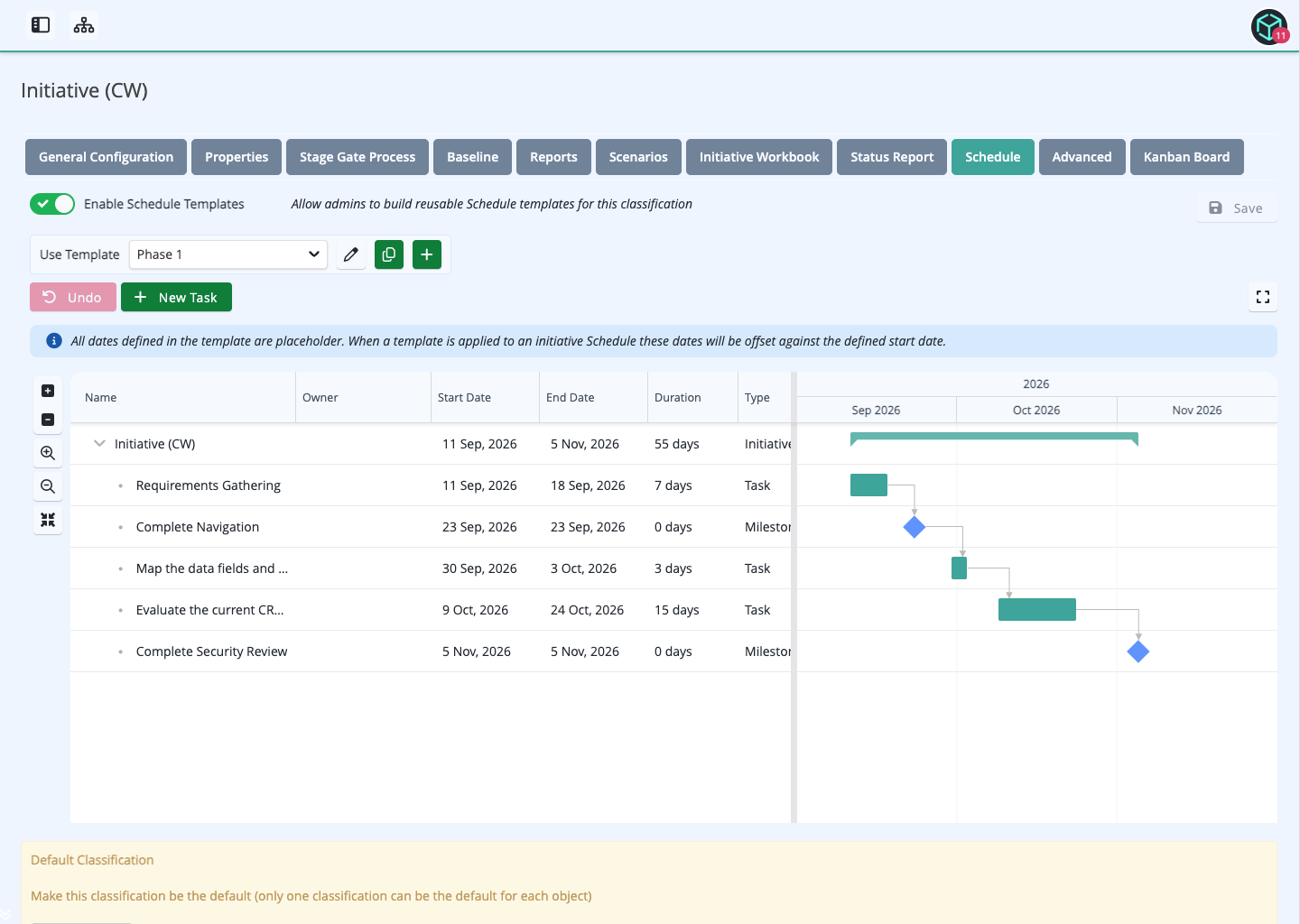
Task: Switch to the Reports tab
Action: pos(553,157)
